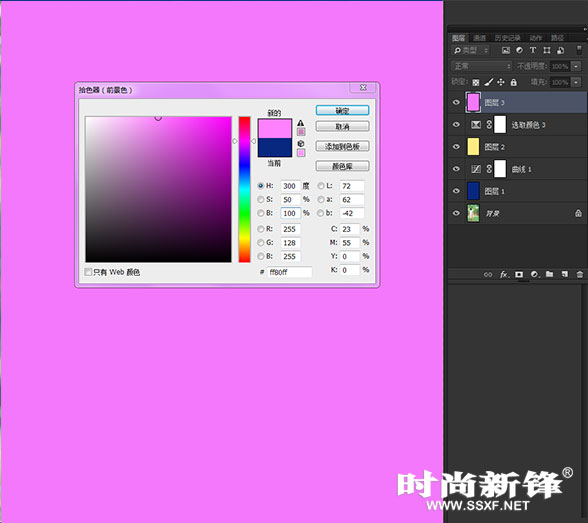The width and height of the screenshot is (588, 523).
Task: Click the 曲线 1 curves layer icon
Action: click(x=476, y=169)
